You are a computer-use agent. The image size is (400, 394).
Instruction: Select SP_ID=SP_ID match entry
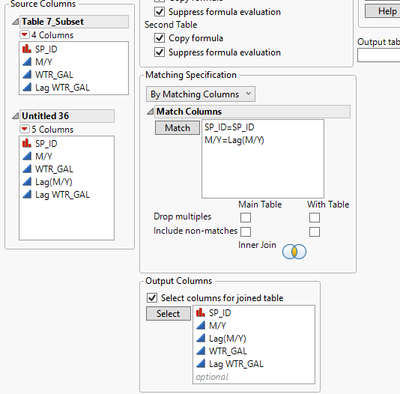[229, 127]
